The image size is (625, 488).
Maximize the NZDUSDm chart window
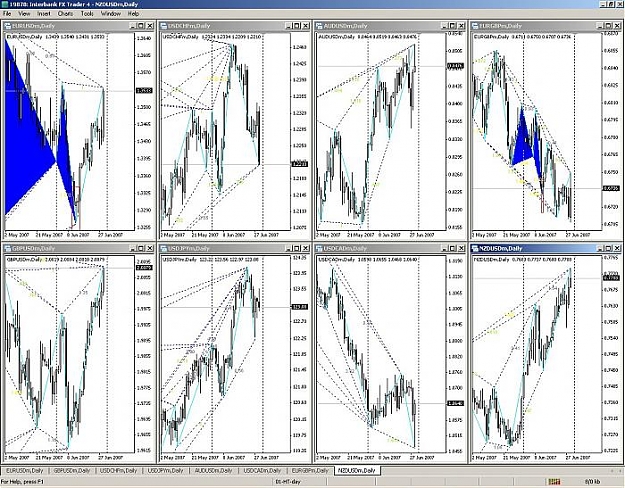point(608,248)
